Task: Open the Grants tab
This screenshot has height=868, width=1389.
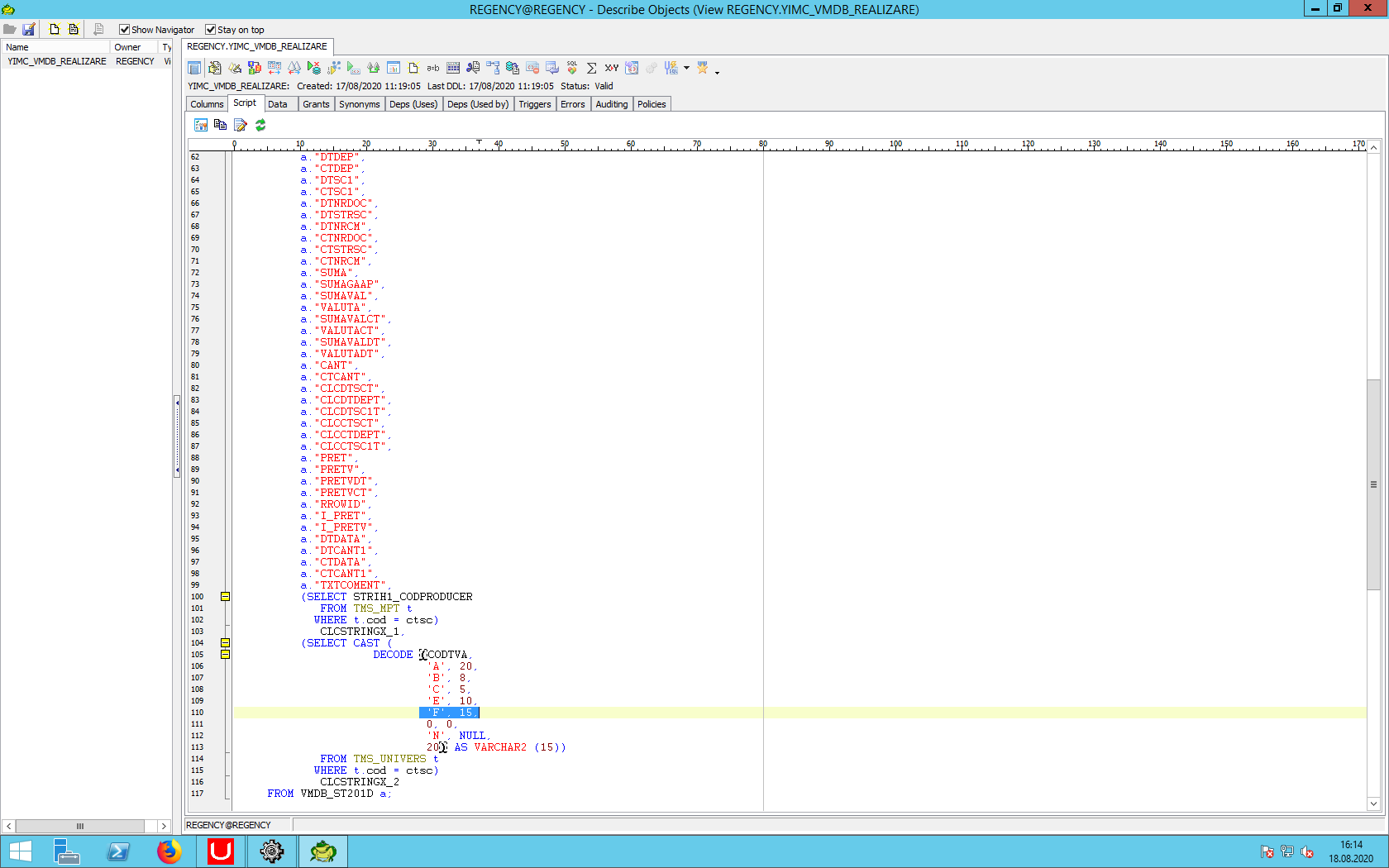Action: 316,104
